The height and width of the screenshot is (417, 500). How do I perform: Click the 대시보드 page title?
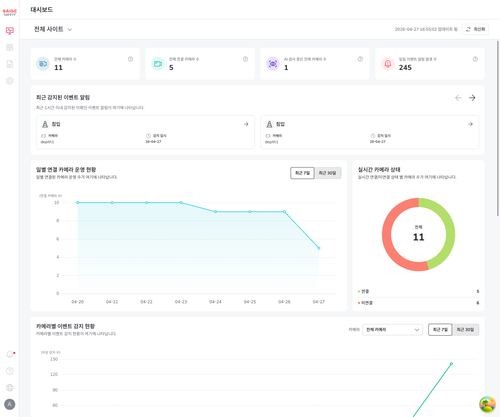42,10
